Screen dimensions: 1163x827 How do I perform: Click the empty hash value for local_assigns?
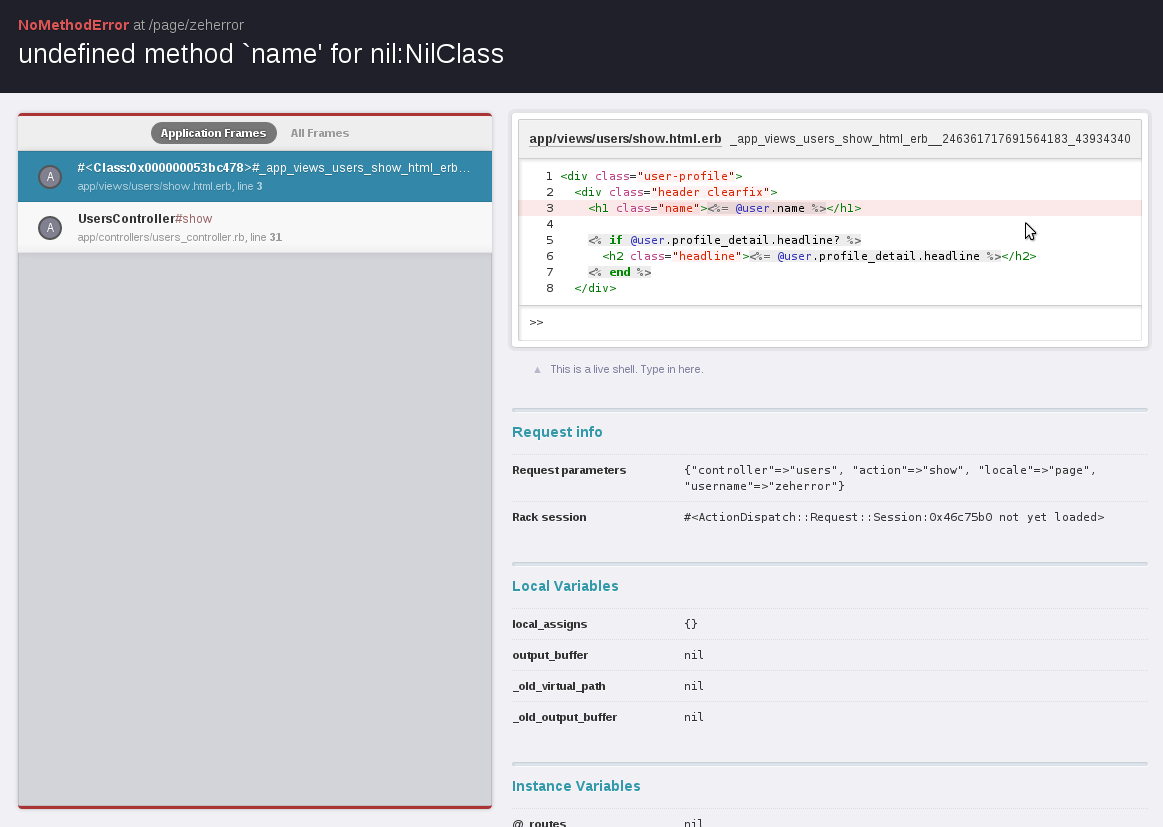click(691, 625)
